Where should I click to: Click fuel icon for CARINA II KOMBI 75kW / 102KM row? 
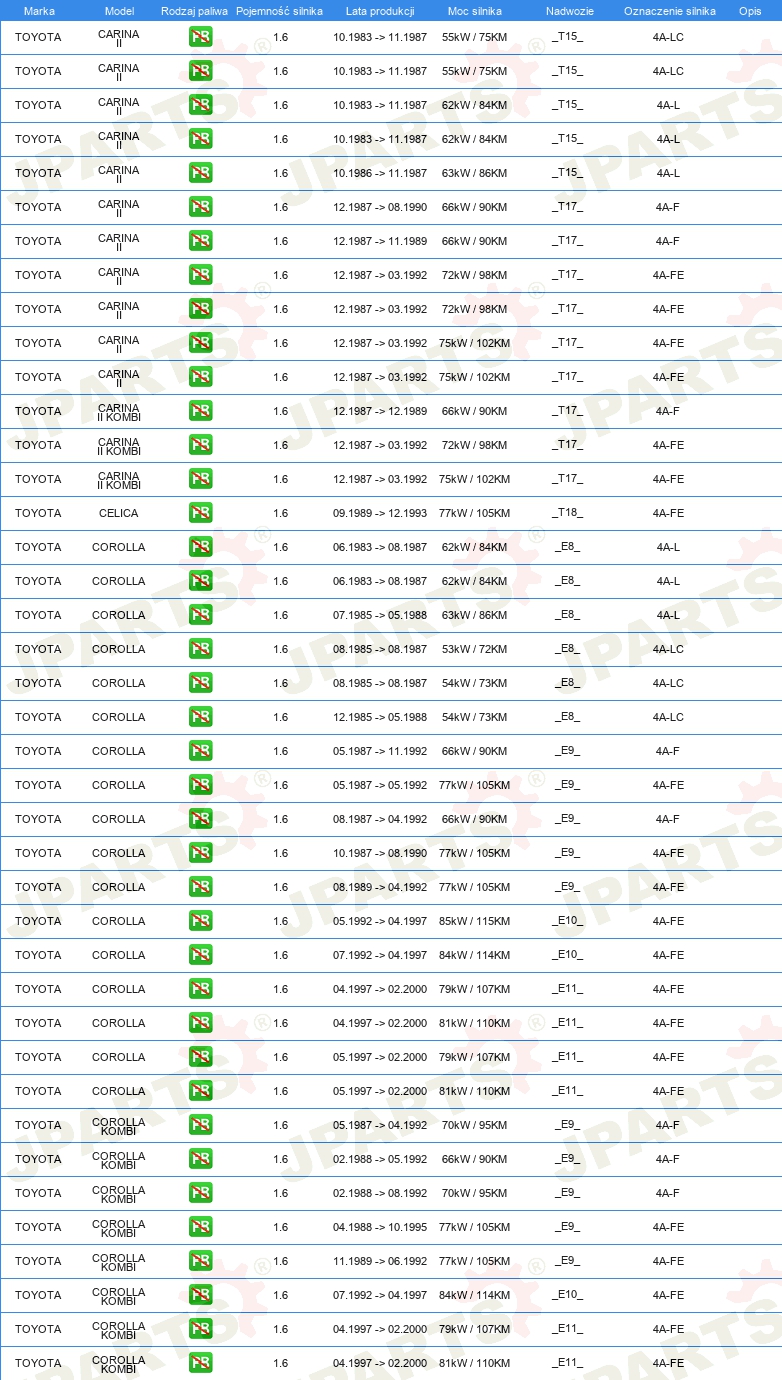tap(200, 479)
